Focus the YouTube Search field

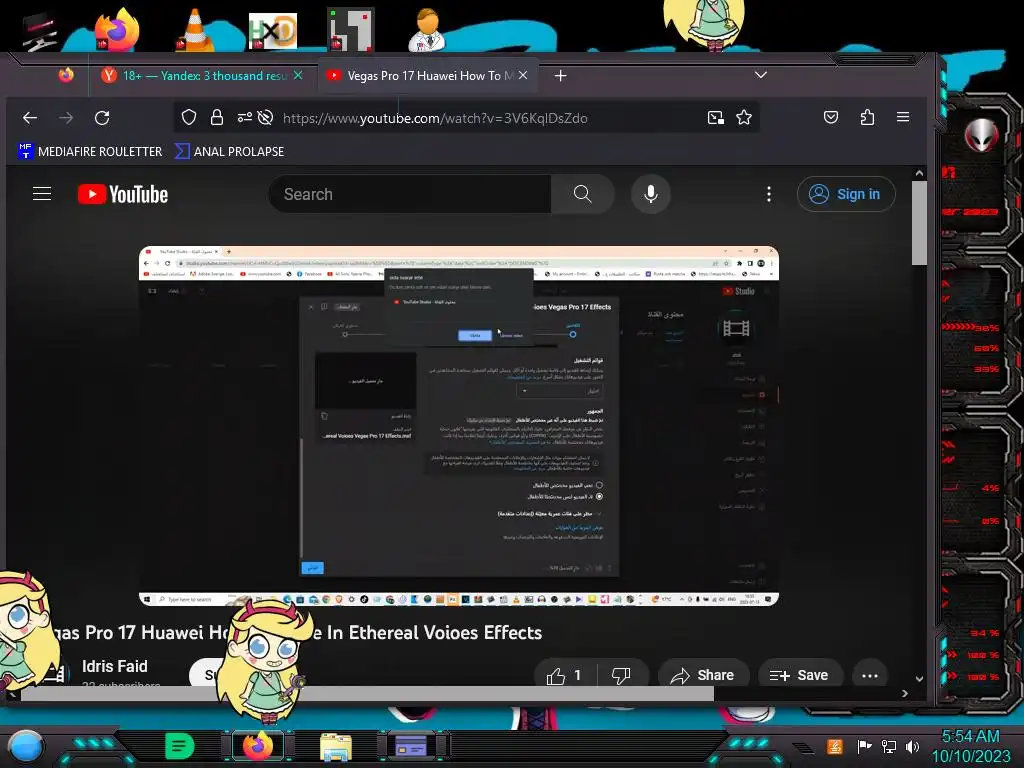pos(409,194)
